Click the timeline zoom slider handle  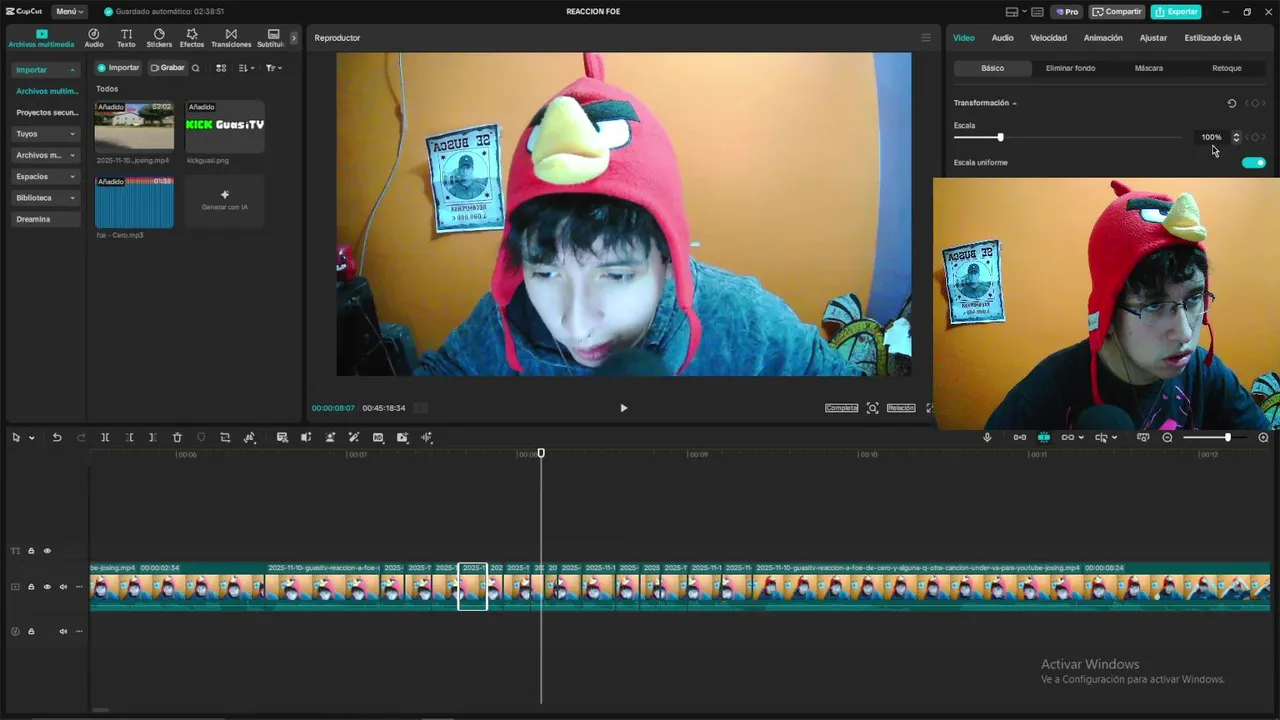click(1227, 438)
